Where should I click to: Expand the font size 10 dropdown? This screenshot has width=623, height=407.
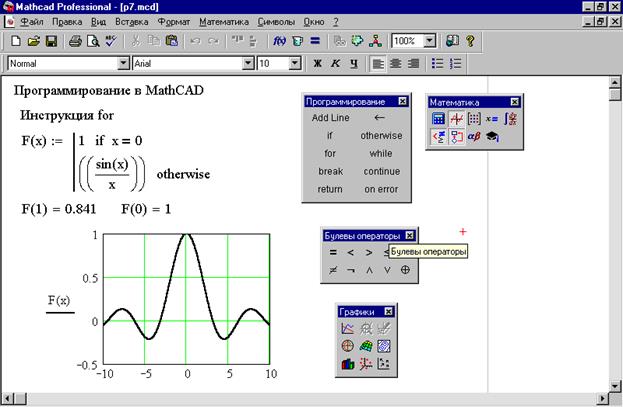[294, 63]
